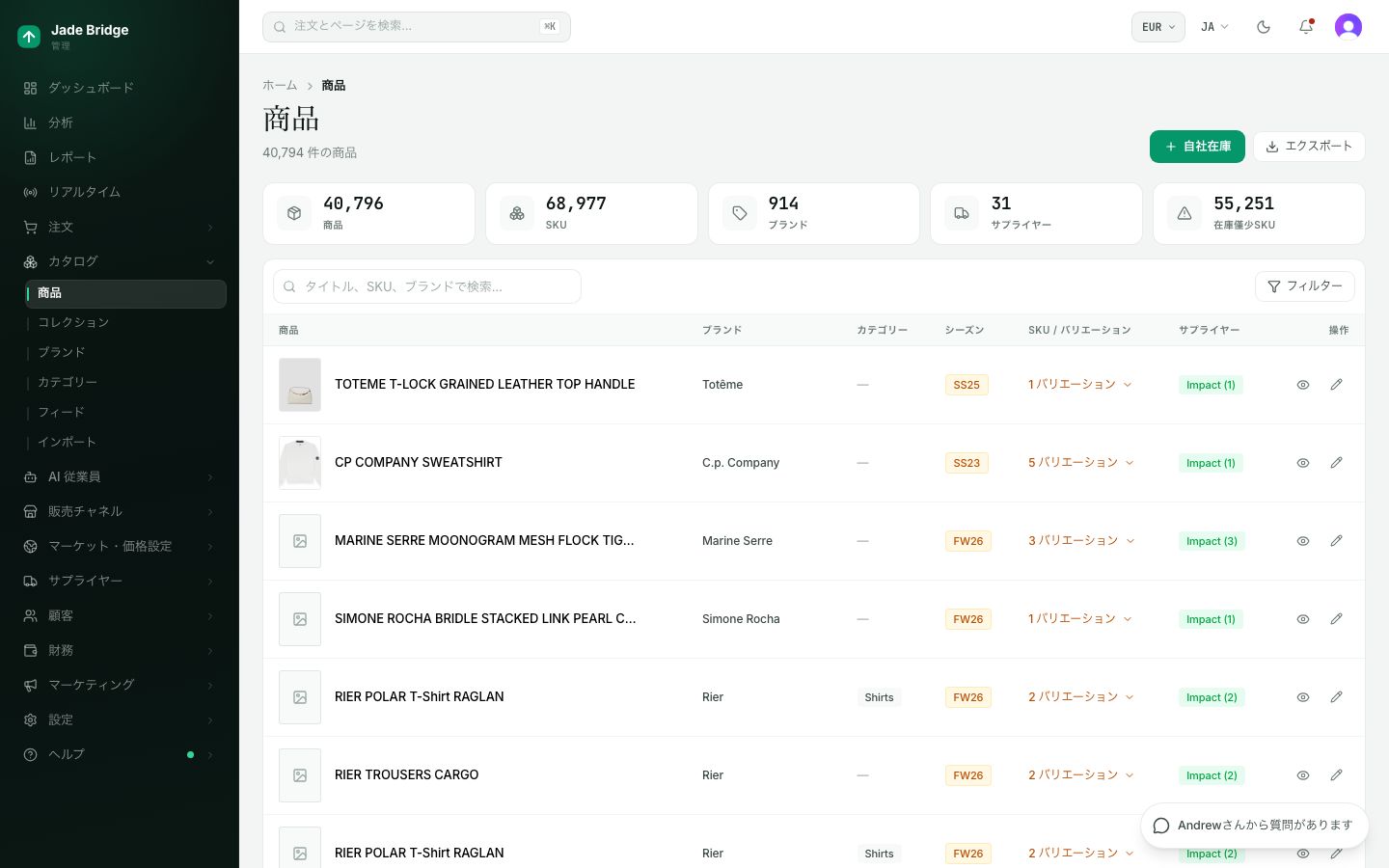
Task: Click the 在庫僅少SKU warning icon card
Action: (x=1185, y=213)
